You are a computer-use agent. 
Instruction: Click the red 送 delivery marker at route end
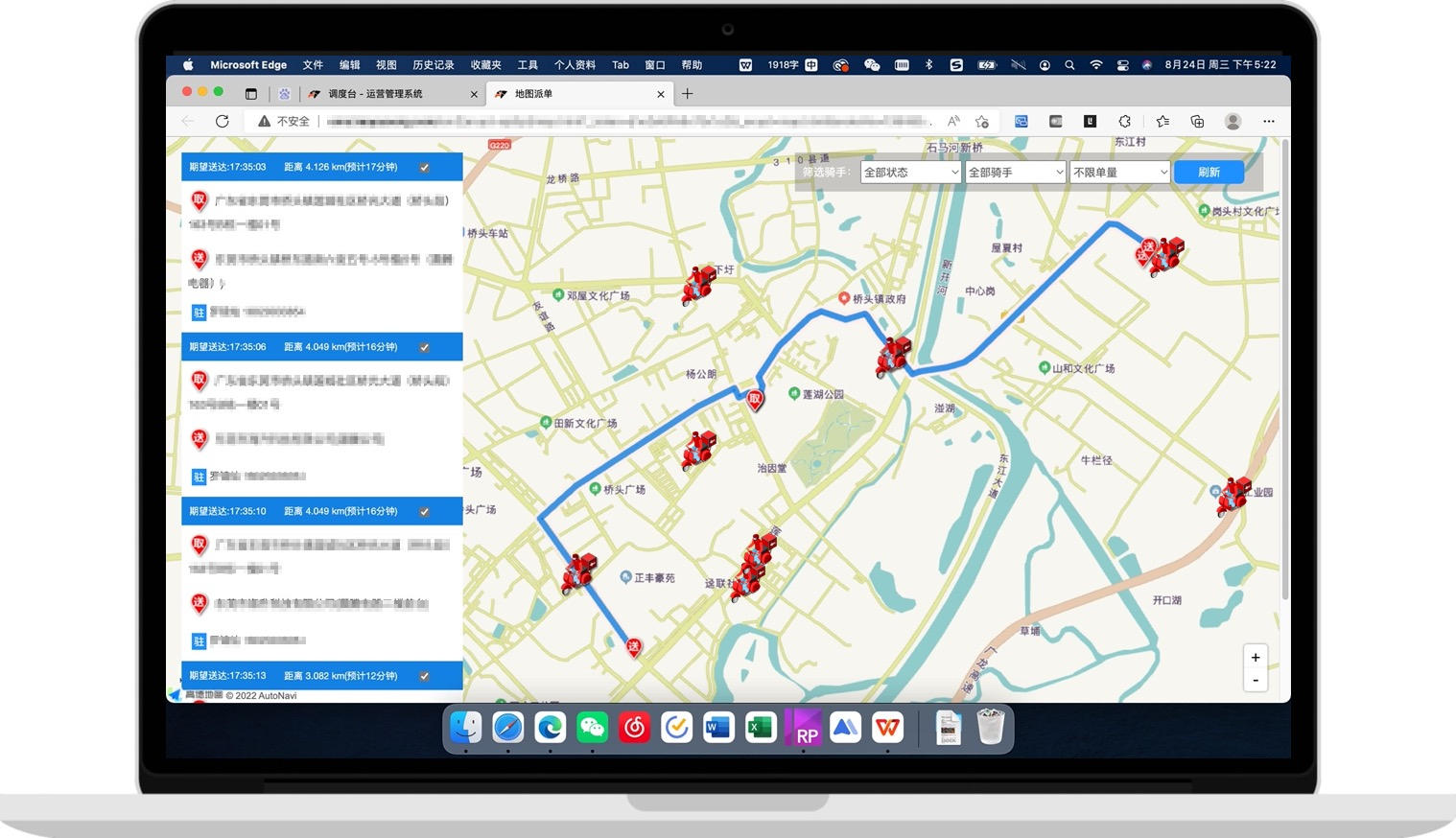(x=633, y=647)
